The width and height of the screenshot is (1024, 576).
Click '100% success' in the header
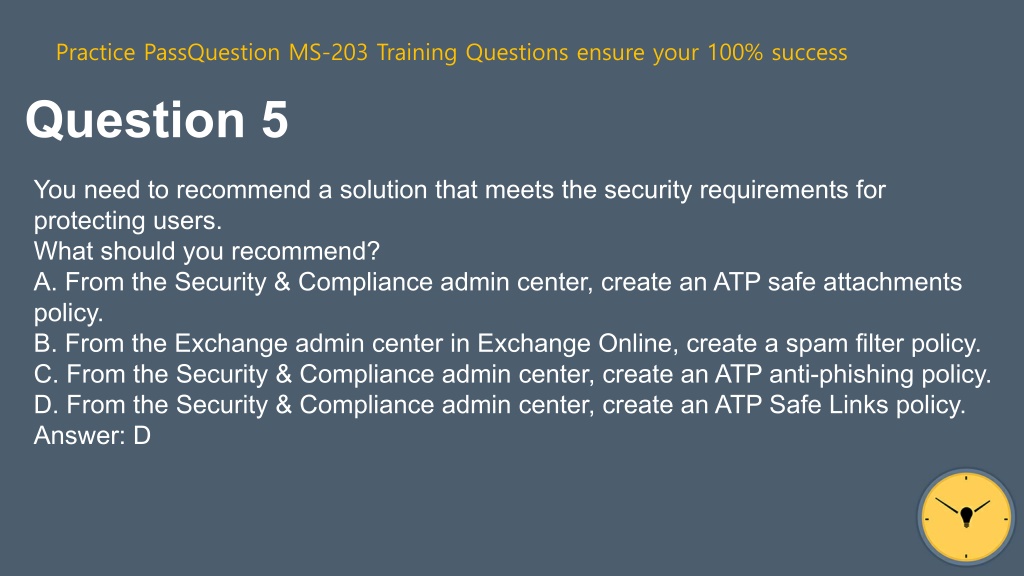point(777,52)
